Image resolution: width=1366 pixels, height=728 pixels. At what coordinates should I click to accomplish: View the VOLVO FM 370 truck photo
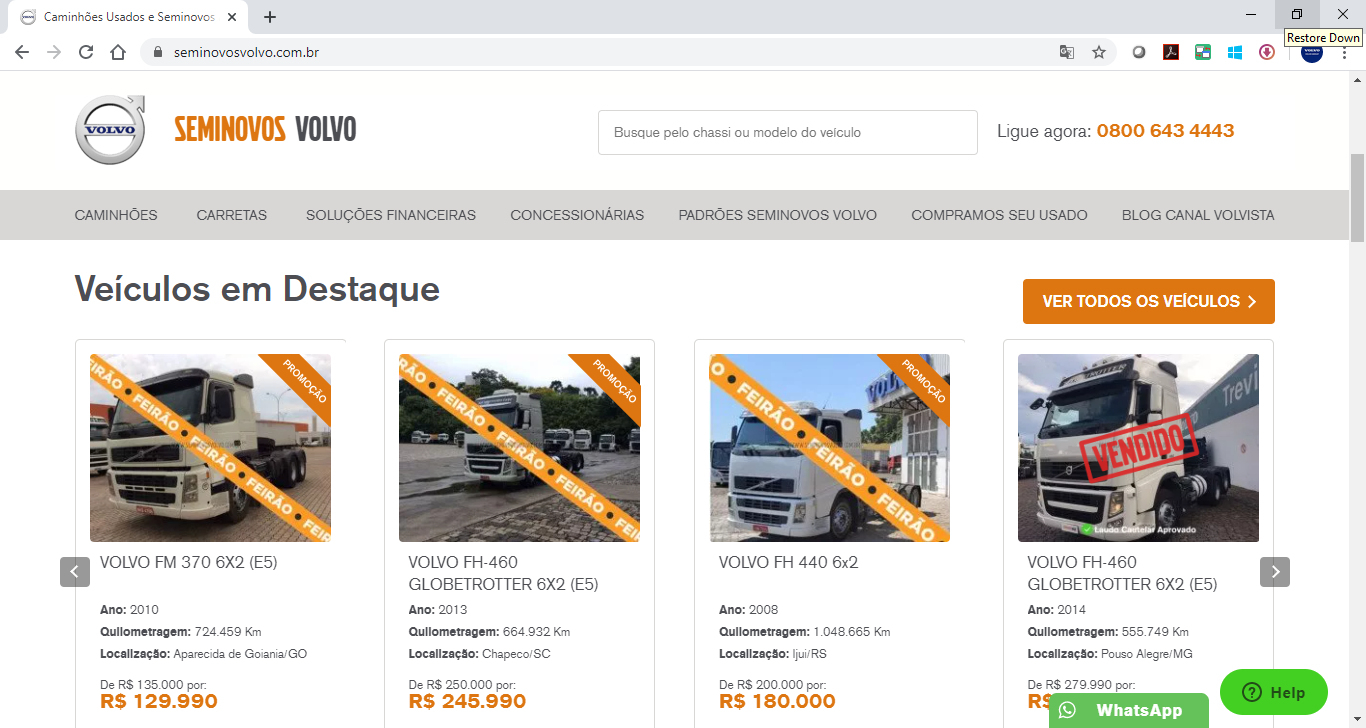(210, 448)
